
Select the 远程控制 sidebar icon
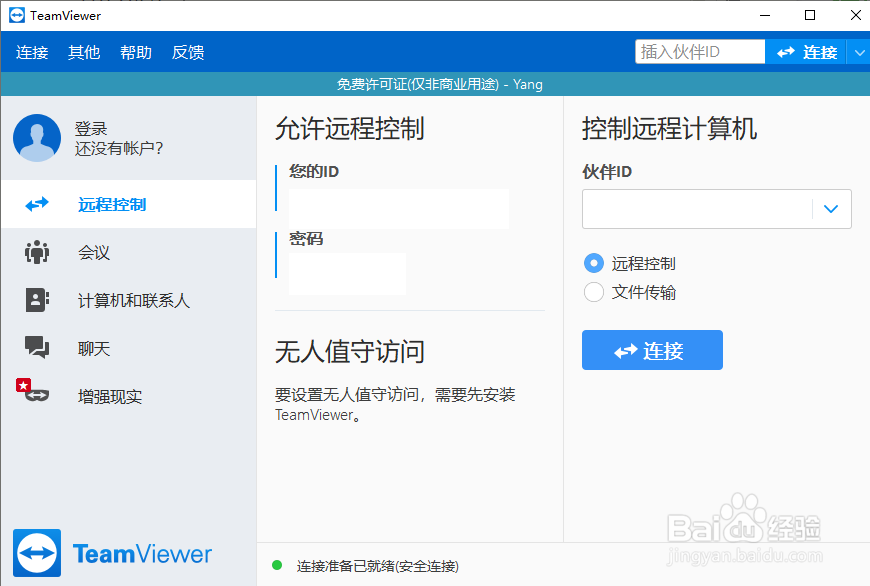[36, 204]
